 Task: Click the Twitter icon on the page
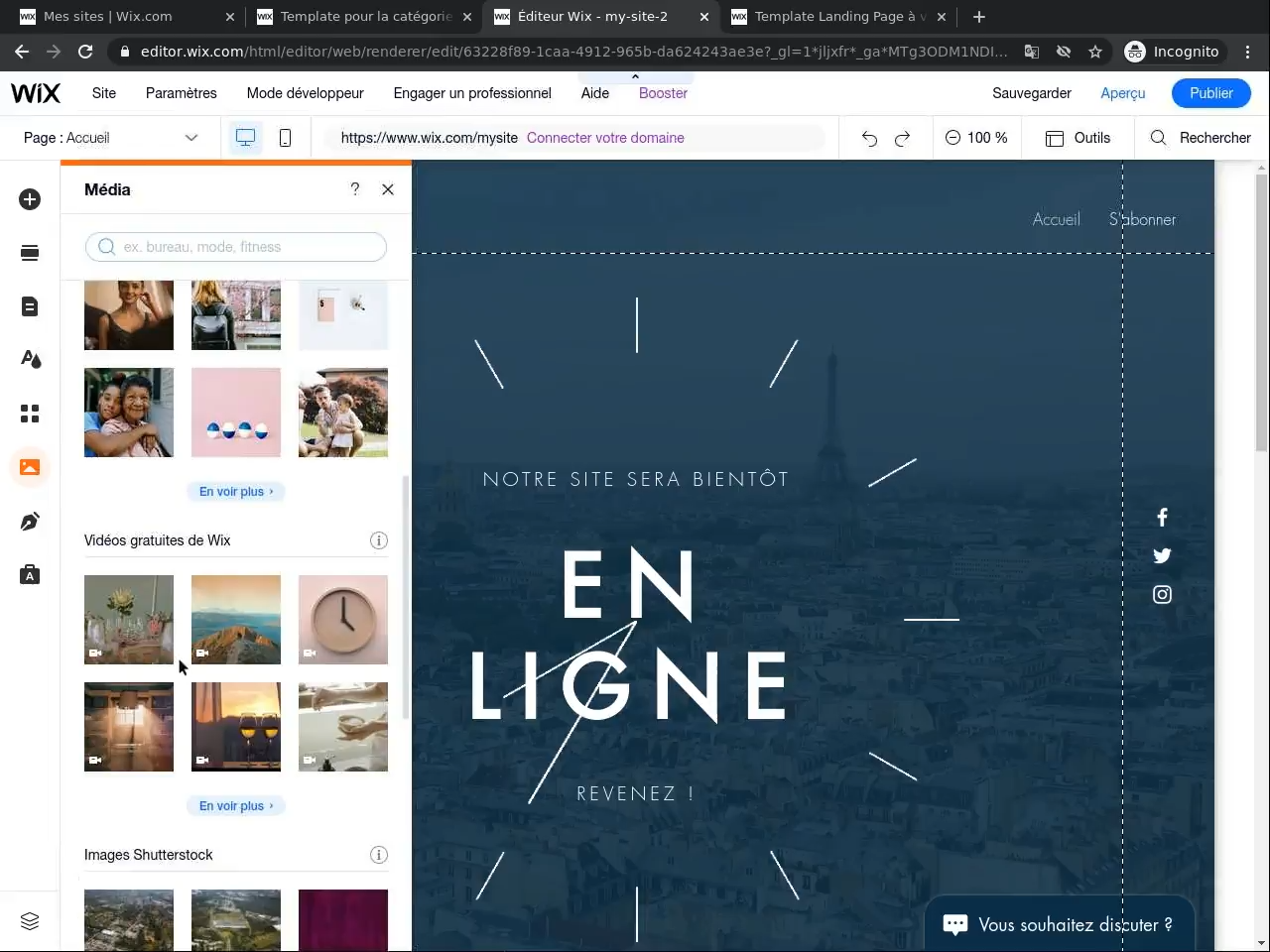pyautogui.click(x=1162, y=555)
